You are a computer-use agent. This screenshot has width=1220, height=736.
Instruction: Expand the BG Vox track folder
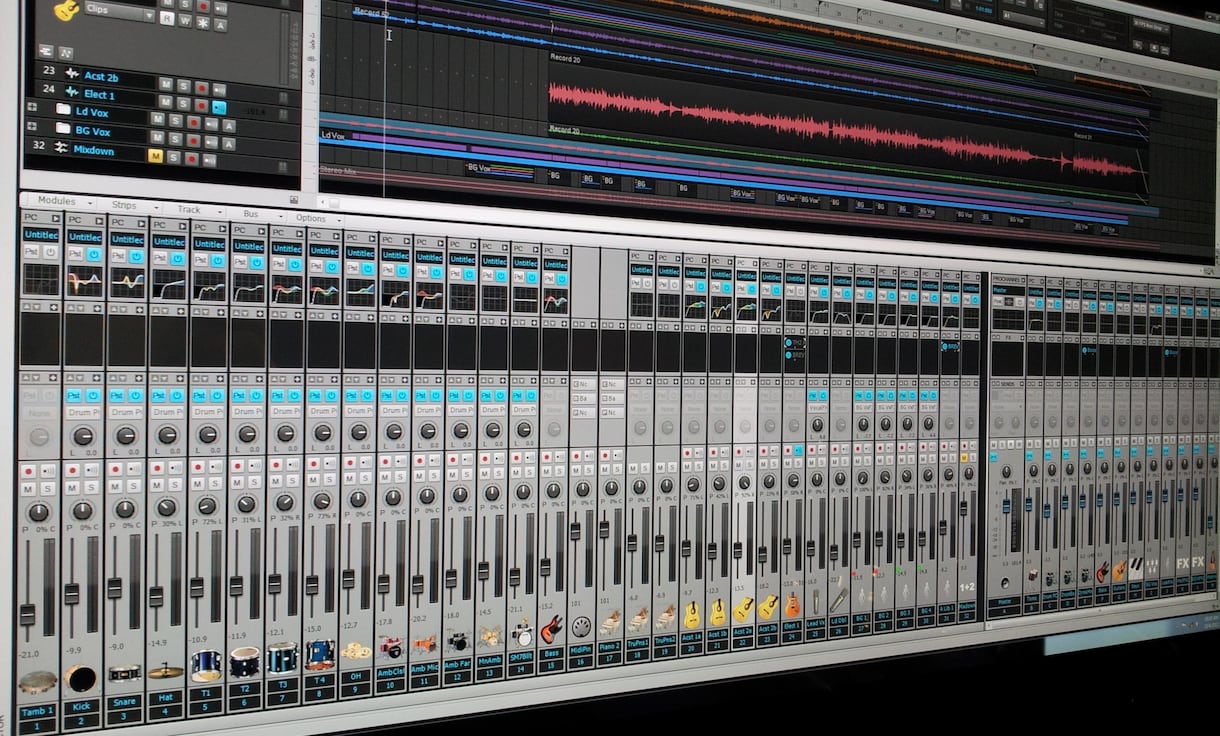click(x=31, y=127)
